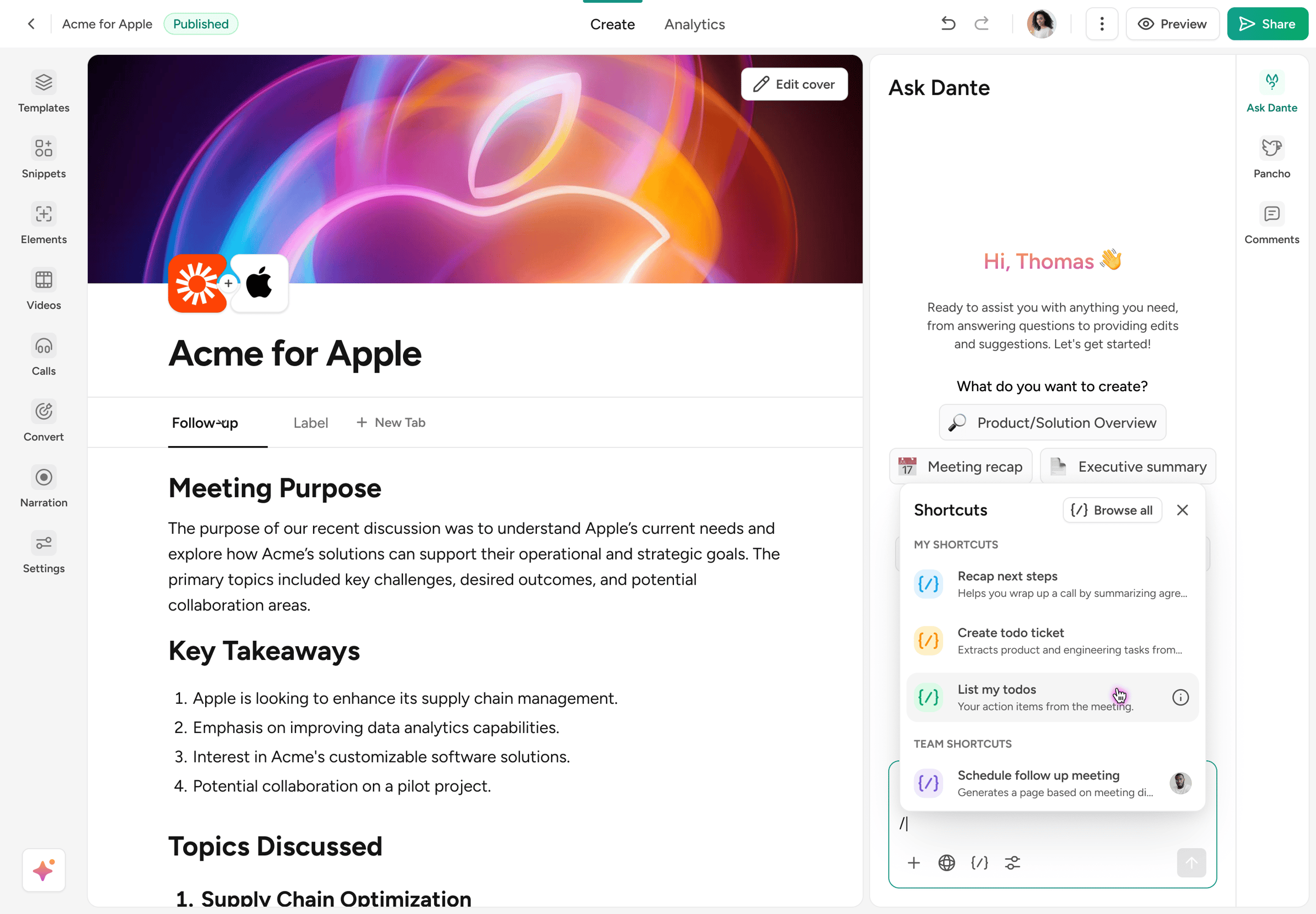Close the Shortcuts popup
This screenshot has height=914, width=1316.
1182,510
